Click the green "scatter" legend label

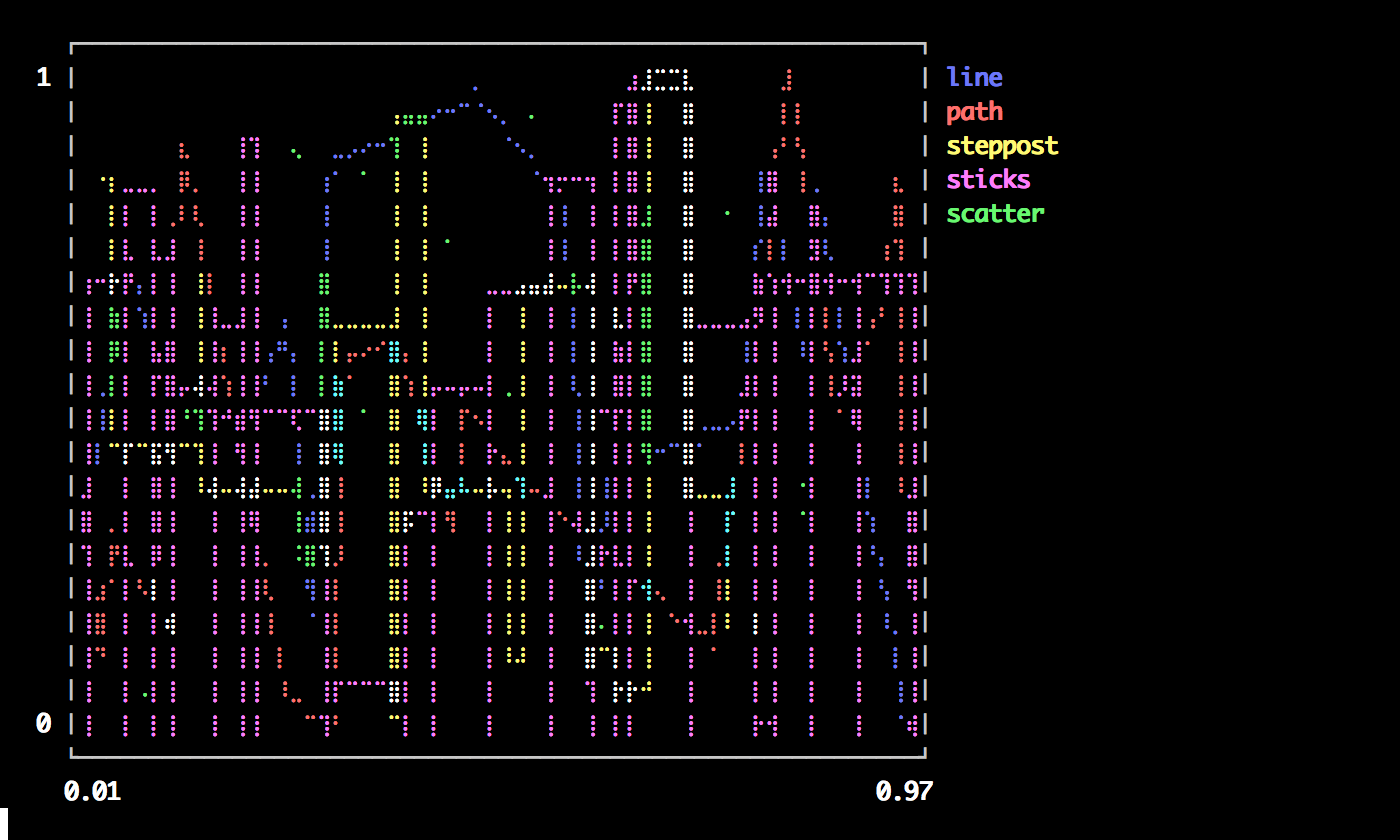point(995,214)
